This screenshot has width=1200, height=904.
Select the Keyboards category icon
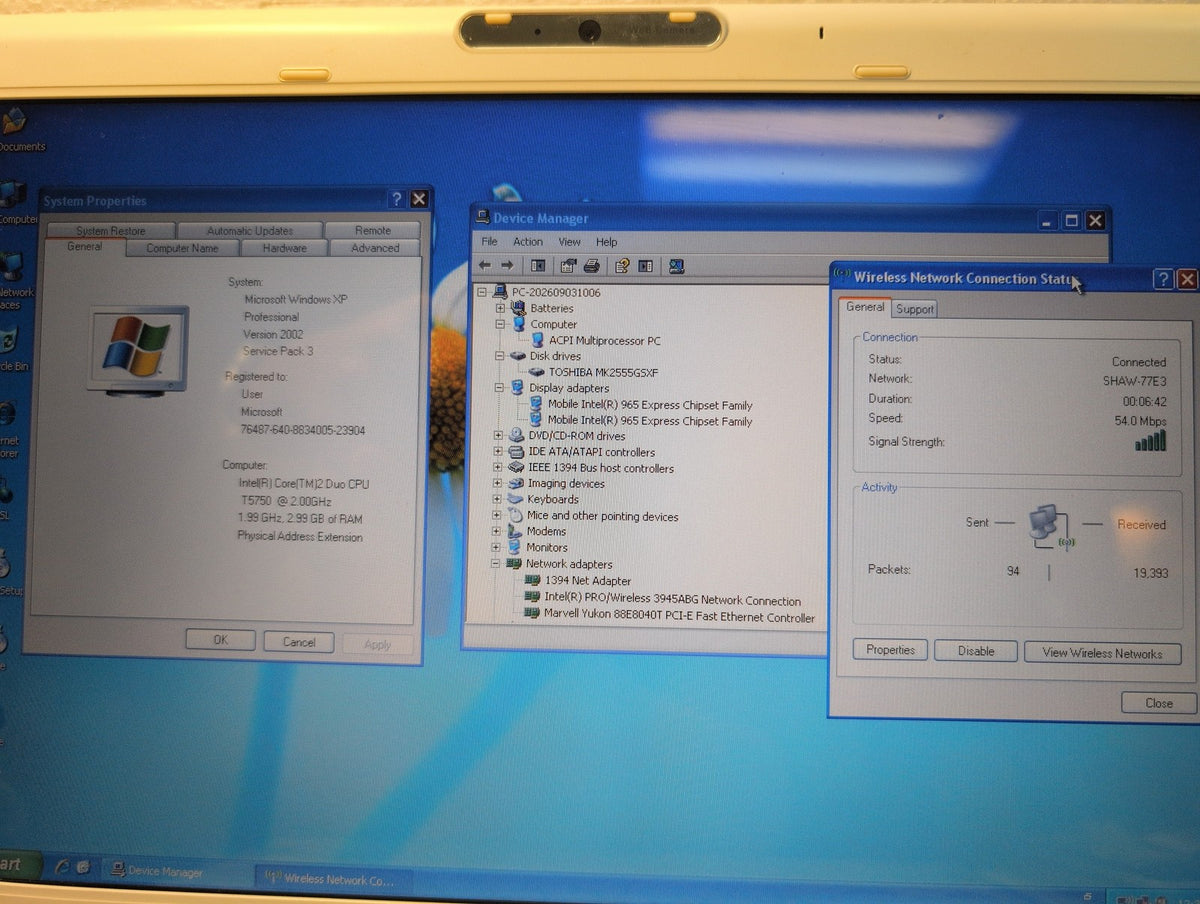(516, 499)
